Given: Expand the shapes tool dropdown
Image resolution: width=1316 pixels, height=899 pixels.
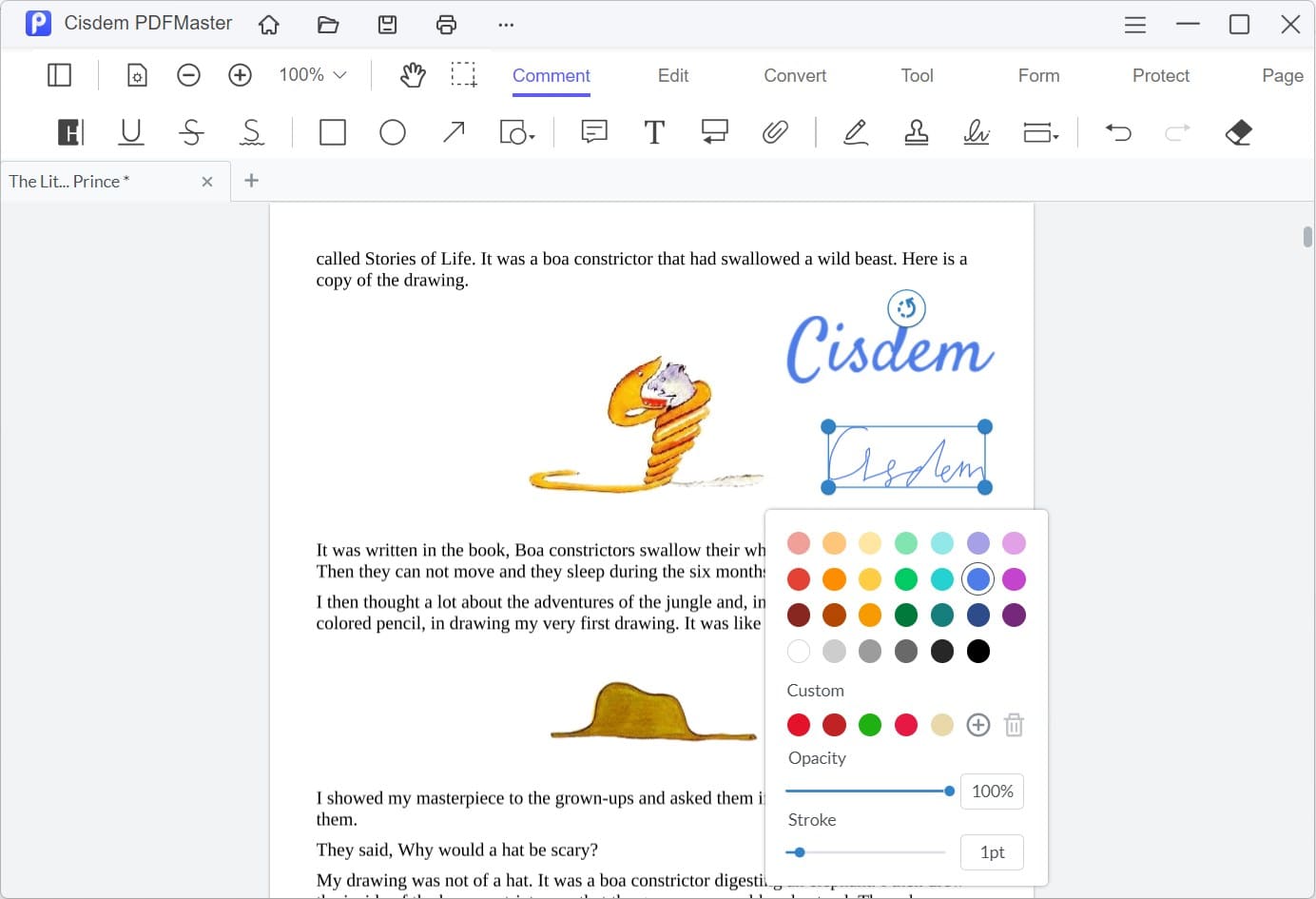Looking at the screenshot, I should 516,132.
